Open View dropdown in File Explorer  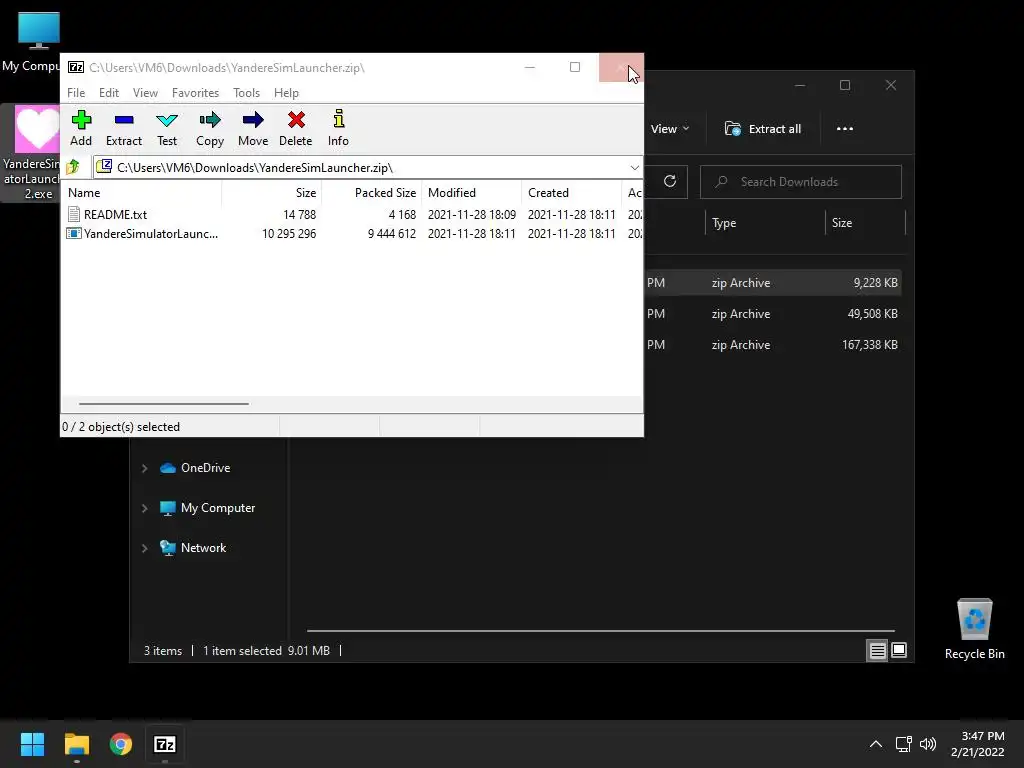click(670, 129)
